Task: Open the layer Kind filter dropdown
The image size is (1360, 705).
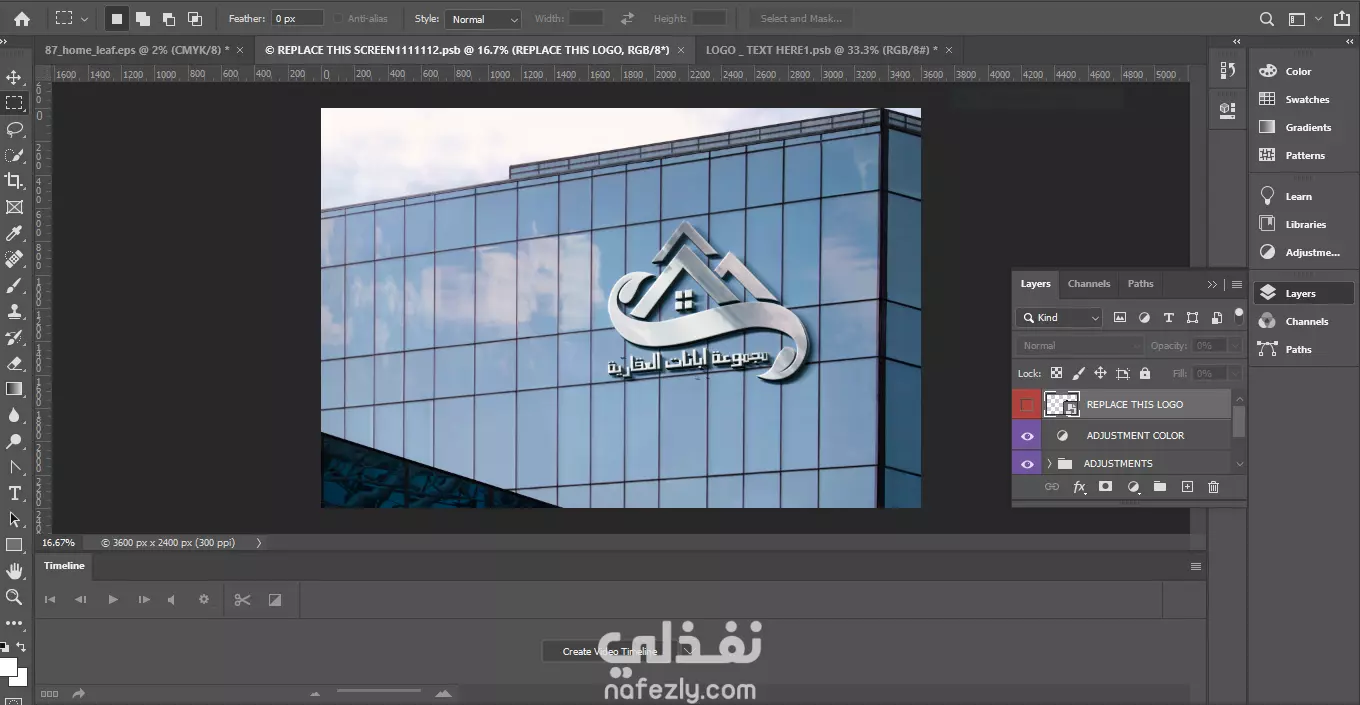Action: click(1059, 317)
